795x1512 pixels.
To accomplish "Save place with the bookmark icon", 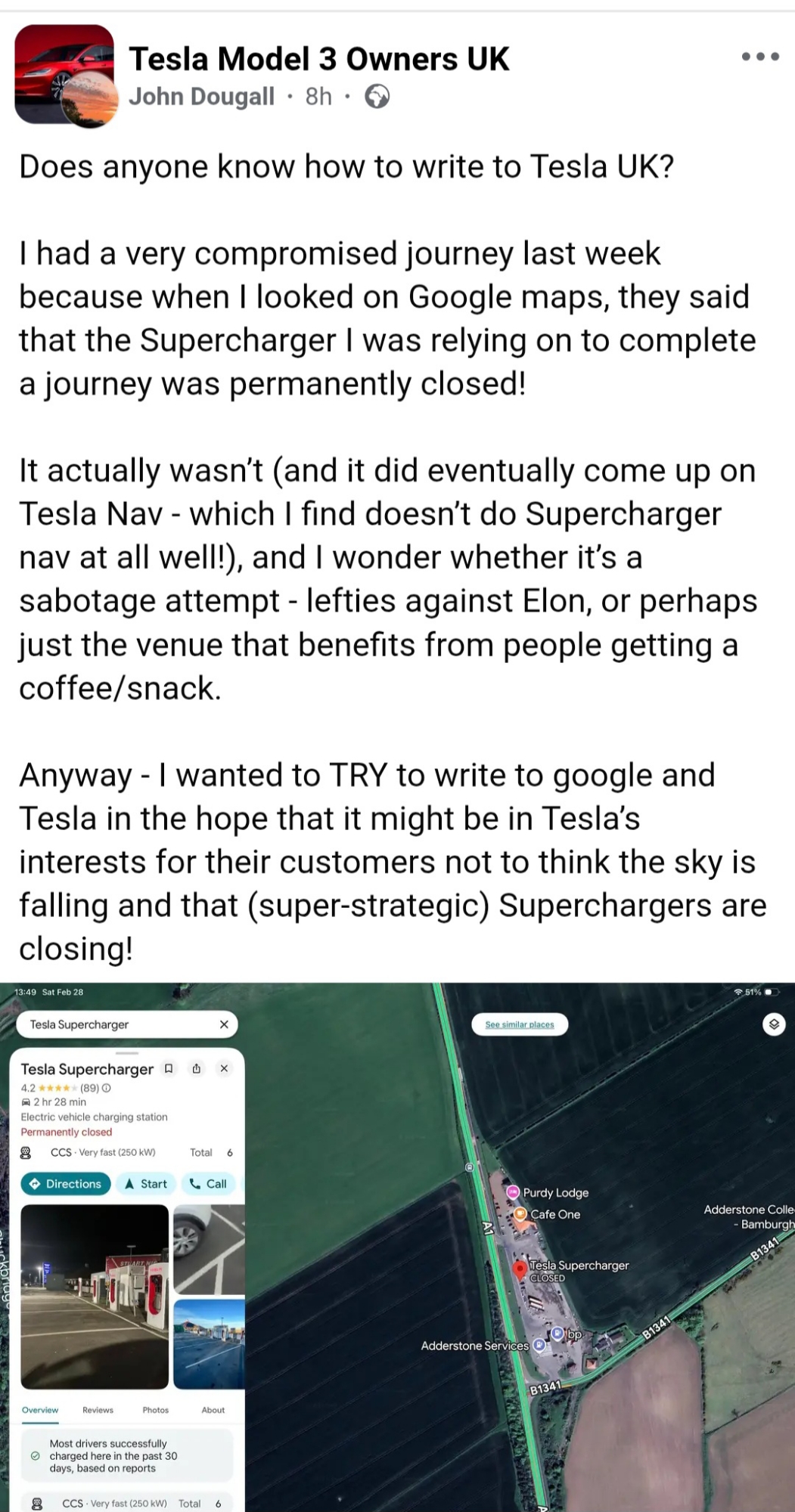I will pos(169,1068).
